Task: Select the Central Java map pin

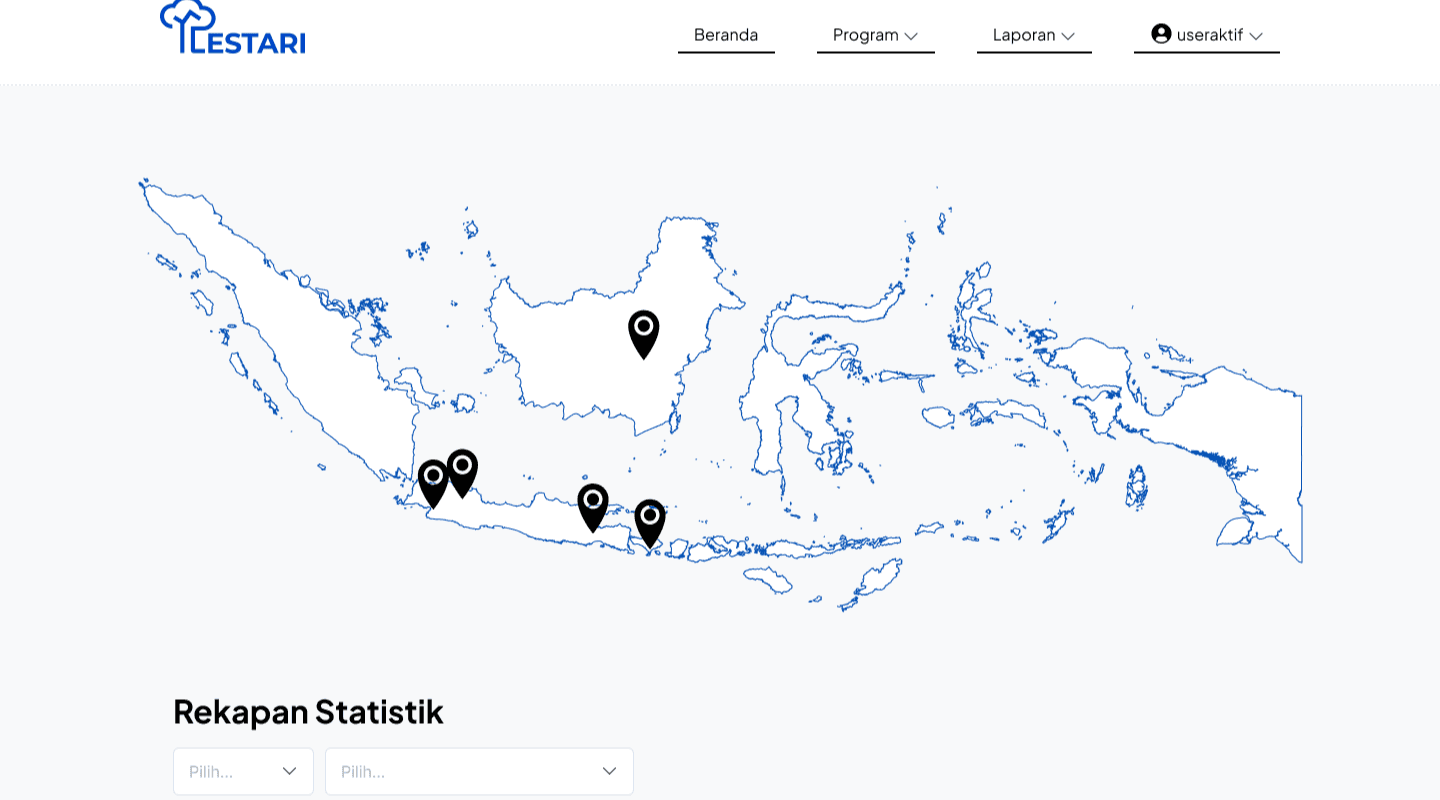Action: 593,506
